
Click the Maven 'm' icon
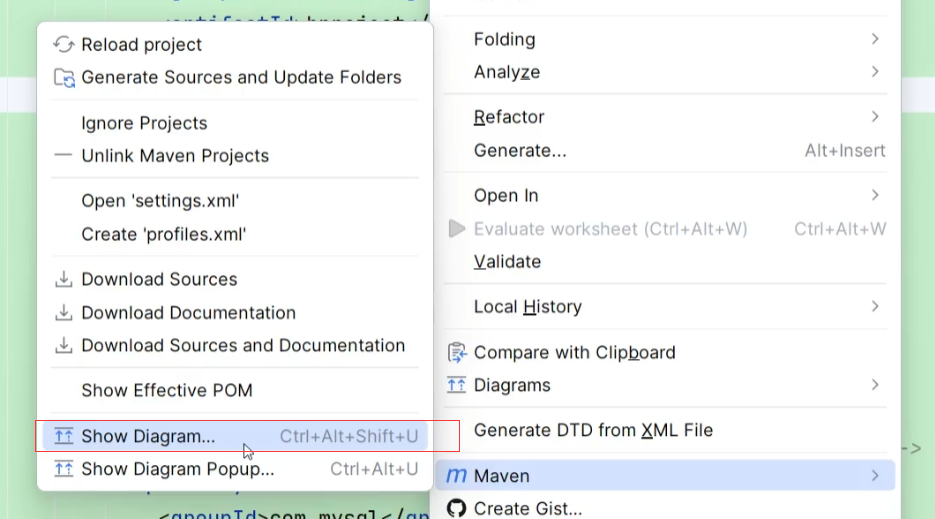click(x=457, y=476)
